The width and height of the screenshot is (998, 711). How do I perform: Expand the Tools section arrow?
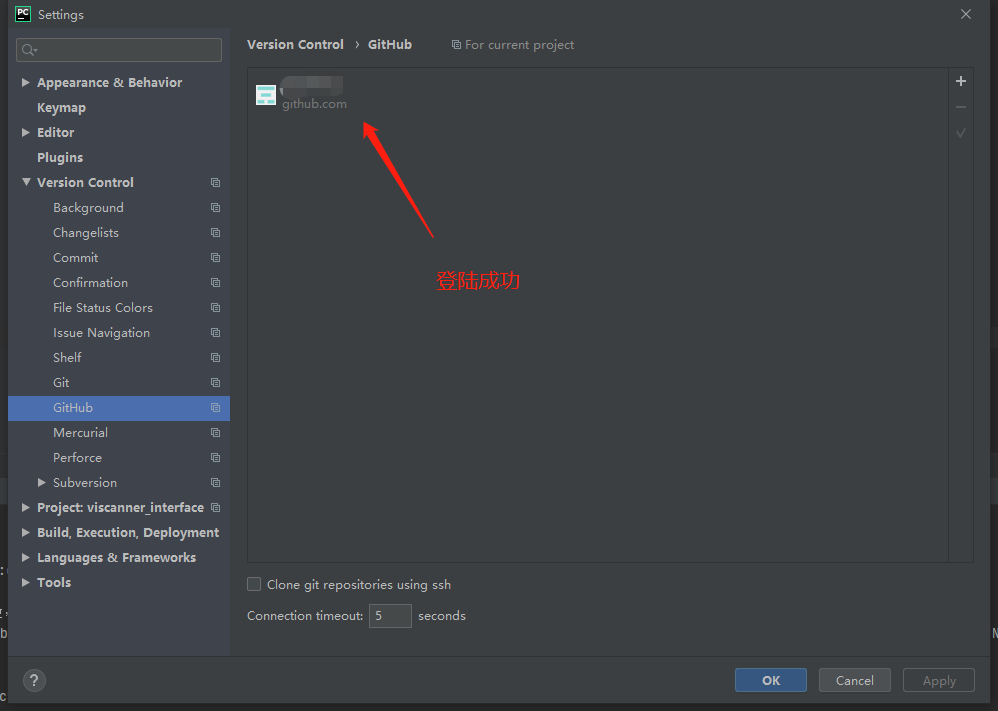click(25, 582)
